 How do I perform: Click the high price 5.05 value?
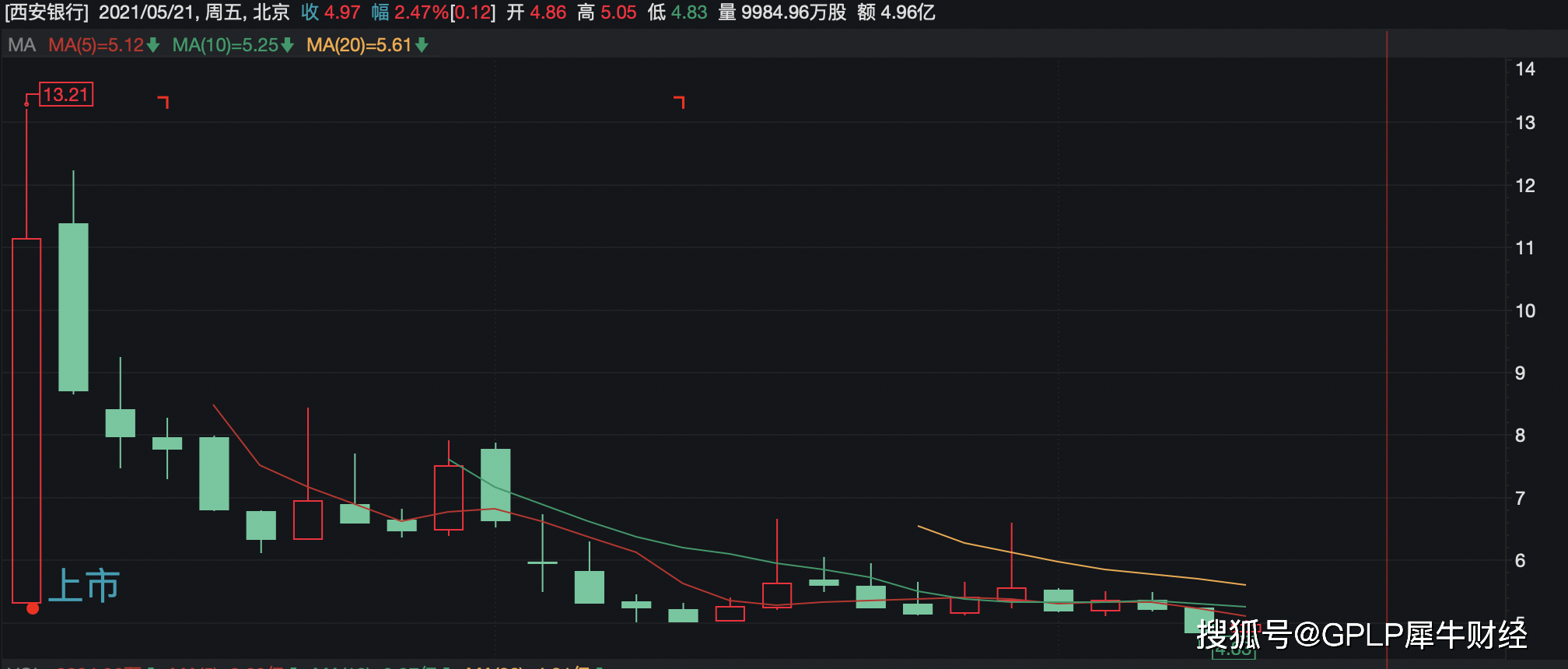(619, 12)
